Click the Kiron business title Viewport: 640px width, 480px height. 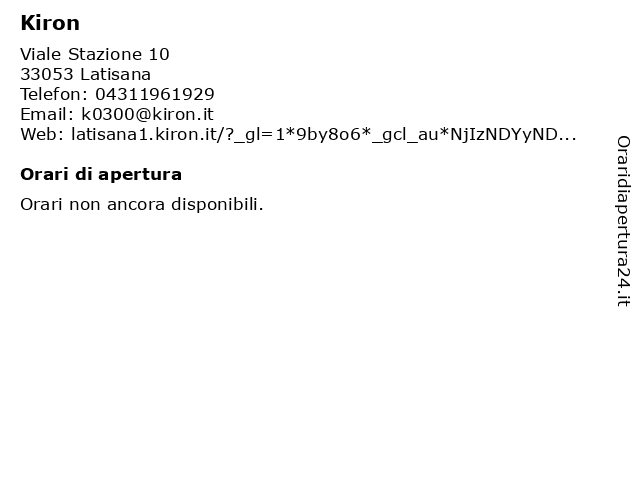click(50, 23)
